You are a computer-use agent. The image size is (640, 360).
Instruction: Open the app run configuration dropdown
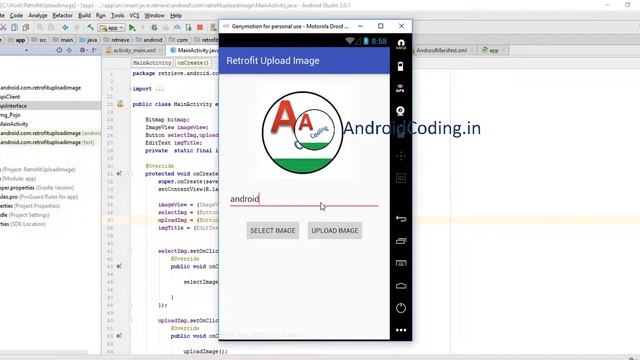(111, 28)
